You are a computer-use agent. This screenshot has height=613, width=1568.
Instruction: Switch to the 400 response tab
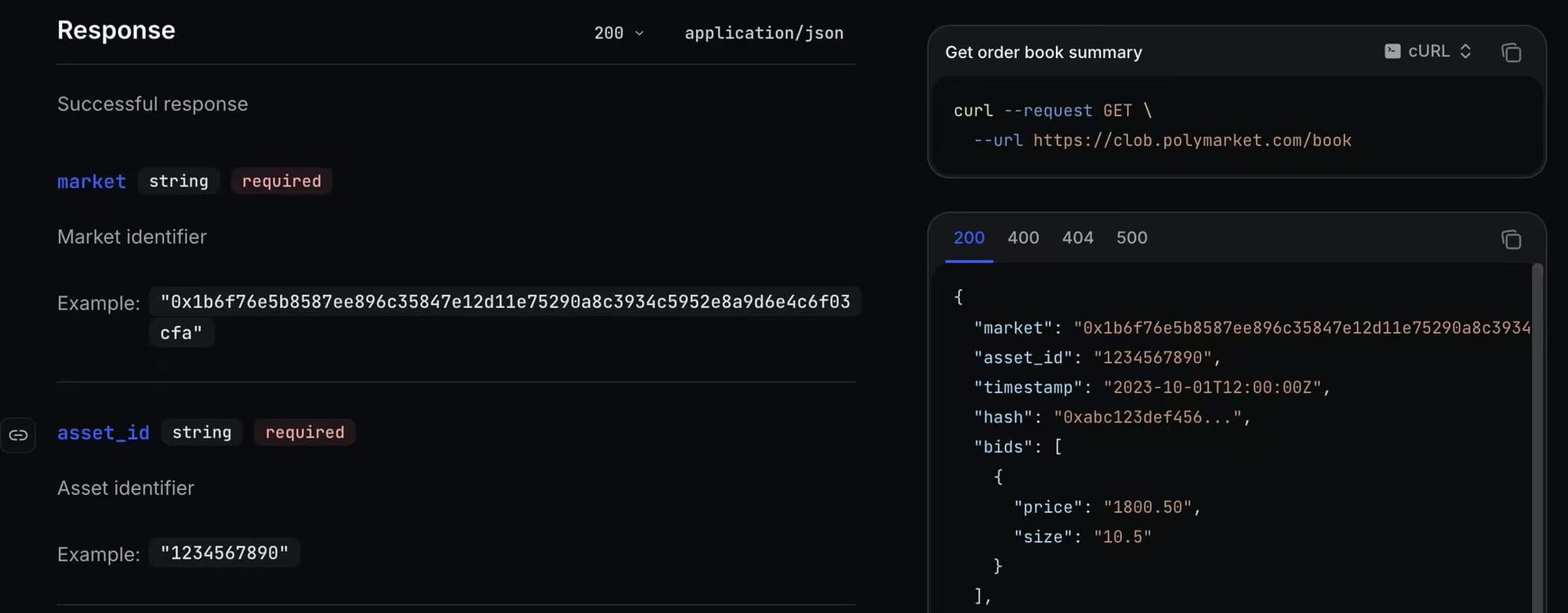coord(1023,238)
